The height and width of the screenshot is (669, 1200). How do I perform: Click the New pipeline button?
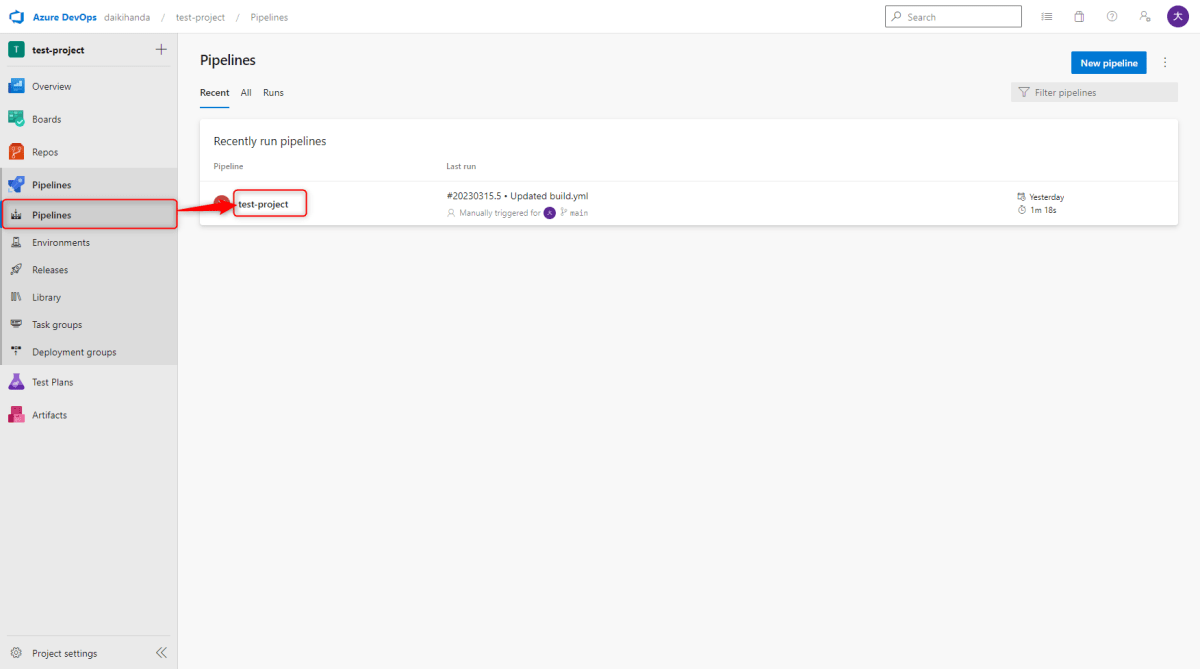point(1109,63)
